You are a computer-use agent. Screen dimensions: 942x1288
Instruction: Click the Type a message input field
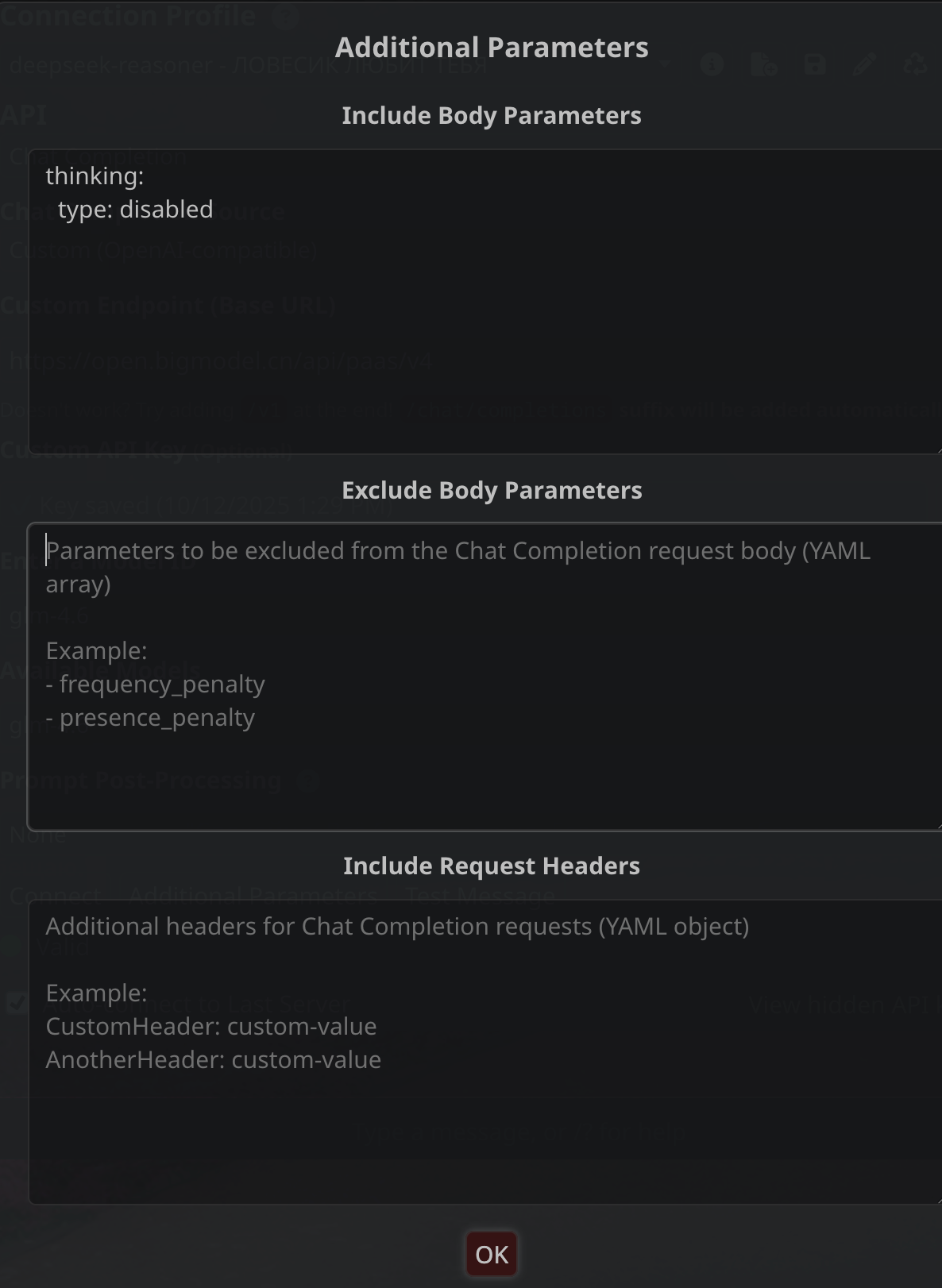click(x=519, y=1132)
